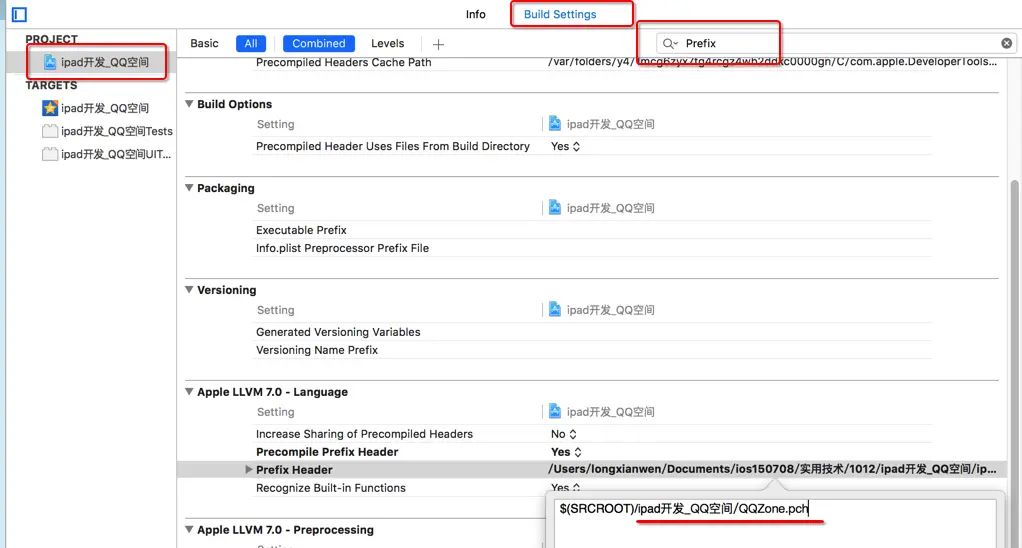
Task: Select Precompiled Header Uses Files label
Action: coord(392,147)
